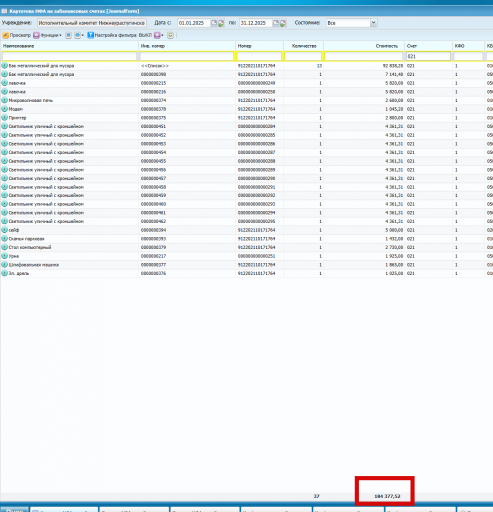Sort by the Номер column header
This screenshot has width=493, height=512.
[259, 46]
